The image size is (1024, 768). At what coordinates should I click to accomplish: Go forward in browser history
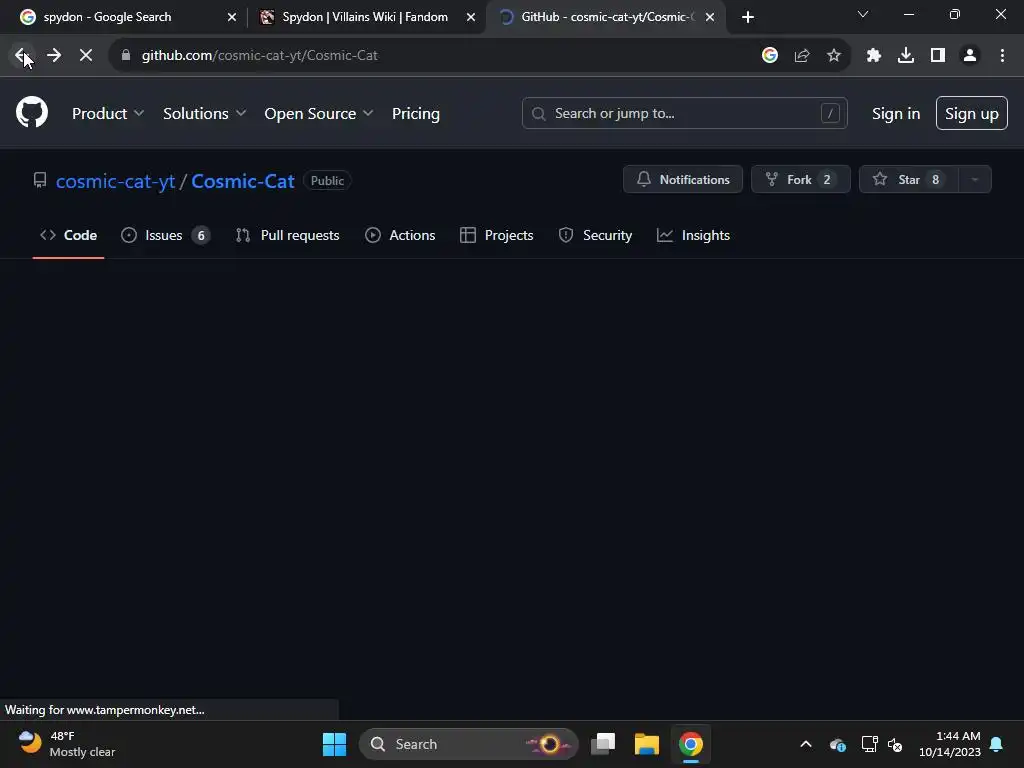(54, 55)
